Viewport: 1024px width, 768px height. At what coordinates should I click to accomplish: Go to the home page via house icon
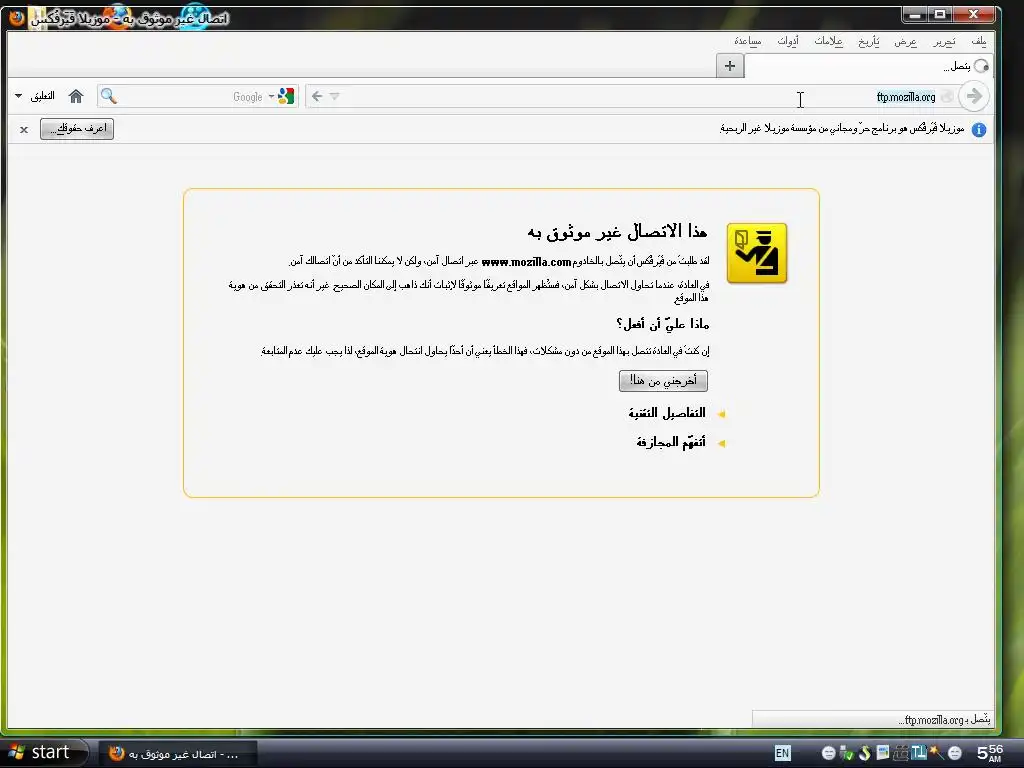(76, 97)
